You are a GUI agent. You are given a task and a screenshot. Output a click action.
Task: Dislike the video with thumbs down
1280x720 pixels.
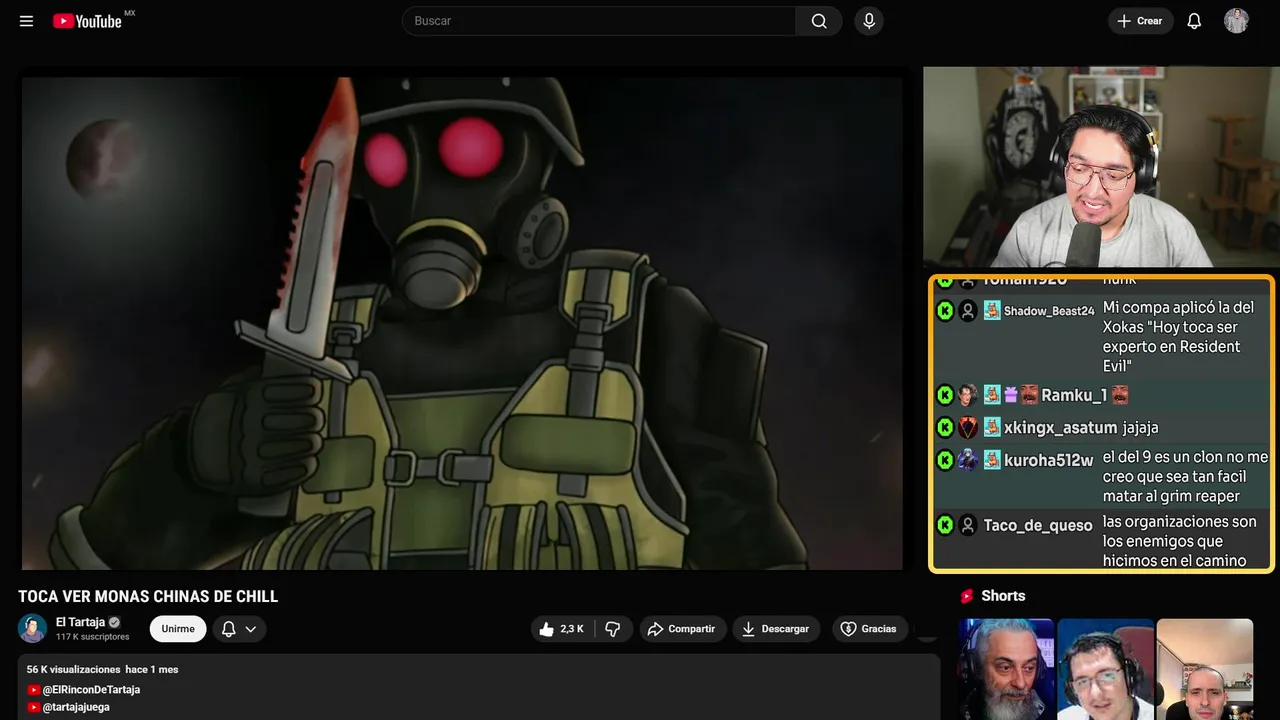(x=613, y=629)
